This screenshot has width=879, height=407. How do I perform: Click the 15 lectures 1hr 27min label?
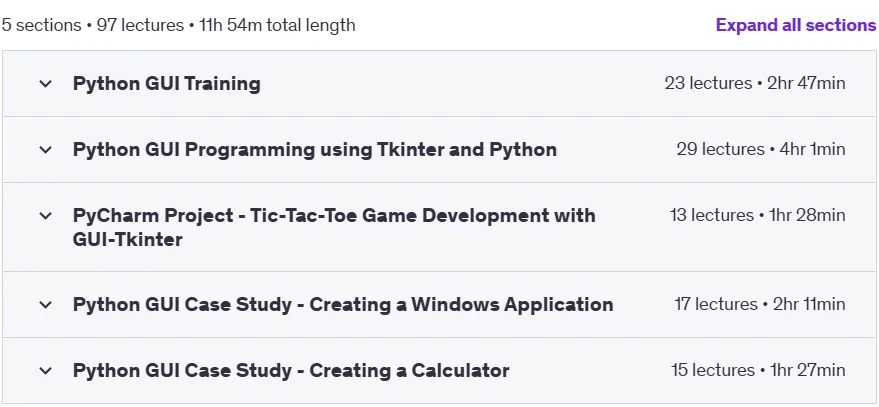pyautogui.click(x=758, y=371)
